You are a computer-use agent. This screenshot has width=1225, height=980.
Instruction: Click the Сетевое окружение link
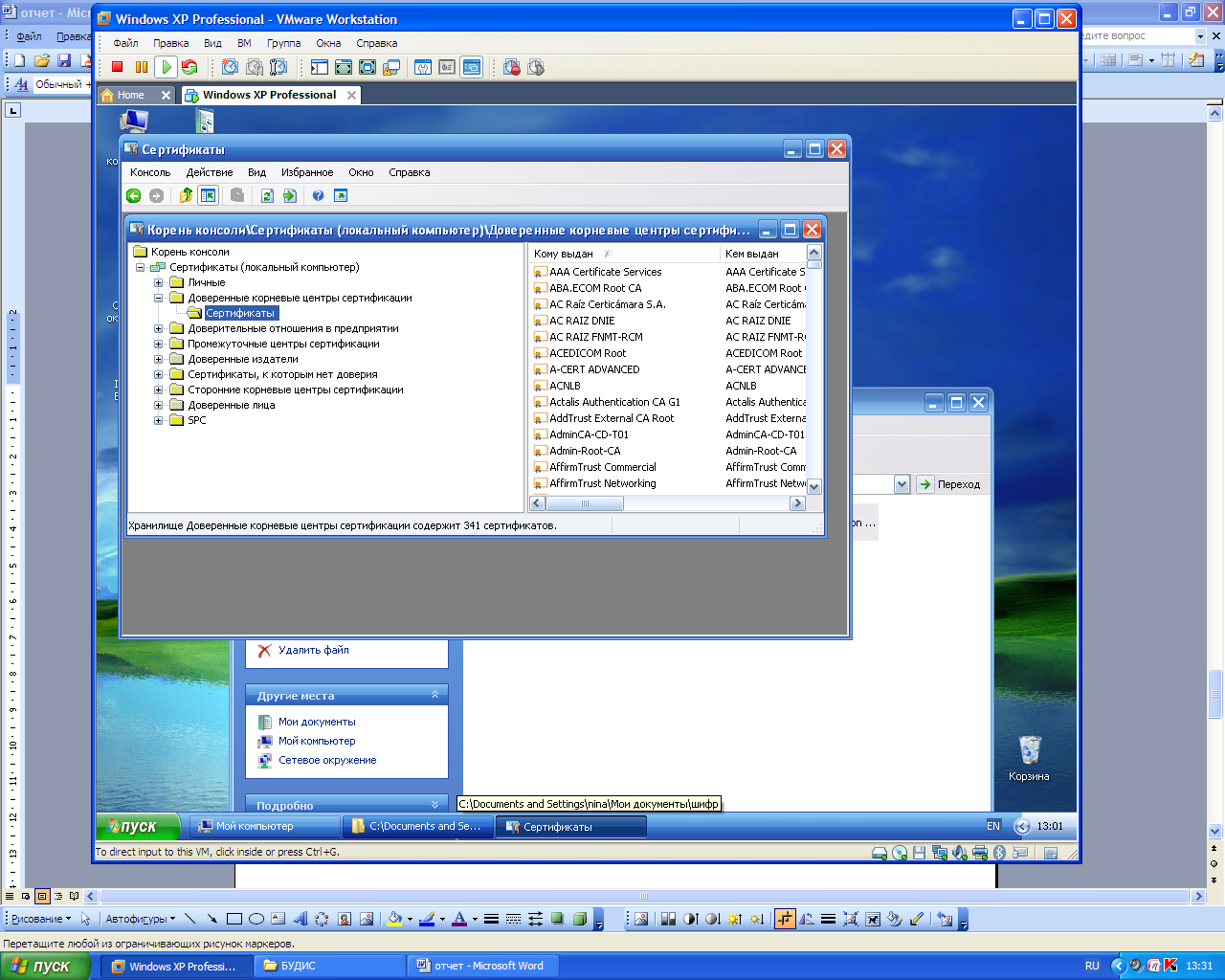327,760
